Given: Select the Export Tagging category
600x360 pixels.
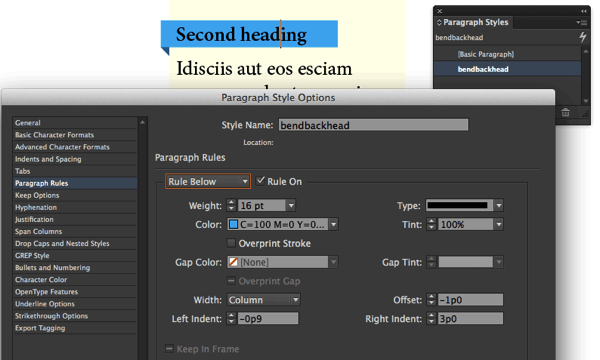Looking at the screenshot, I should [75, 328].
